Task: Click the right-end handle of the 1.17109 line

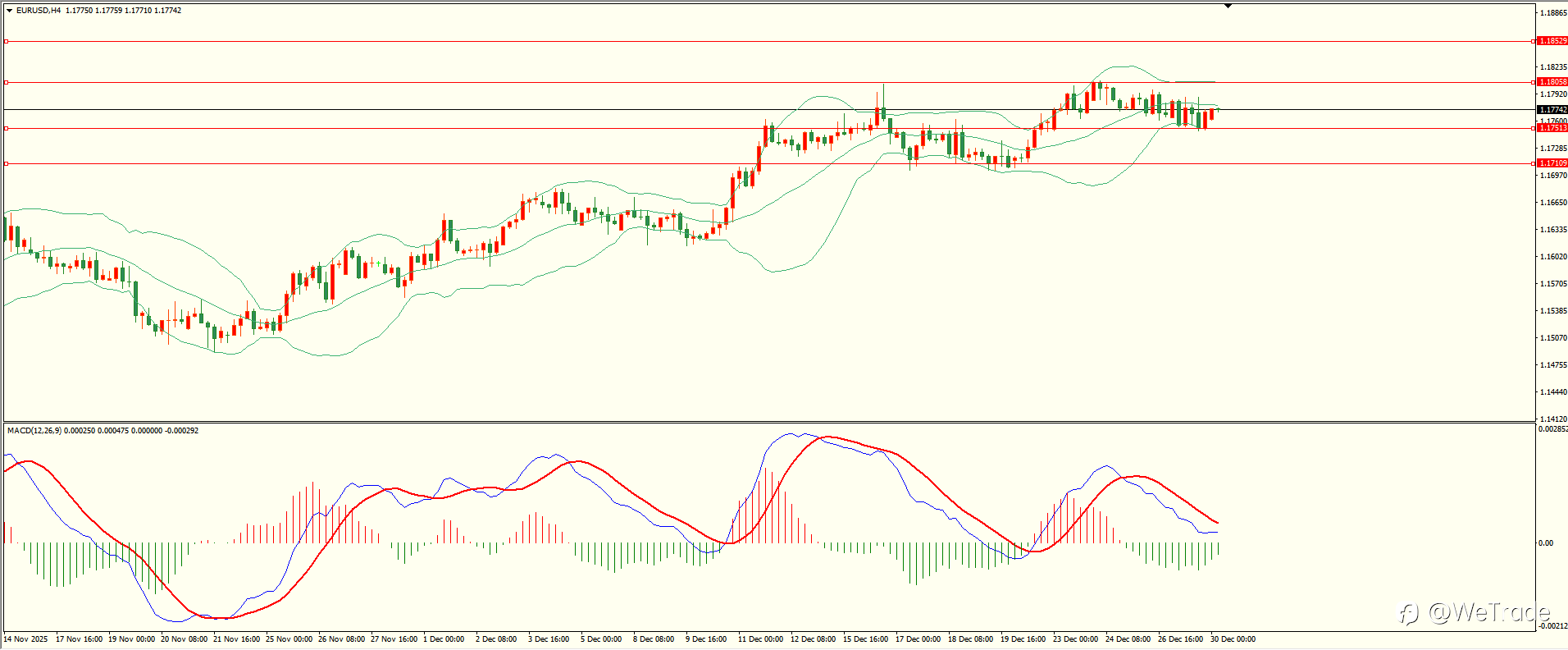Action: (x=1534, y=163)
